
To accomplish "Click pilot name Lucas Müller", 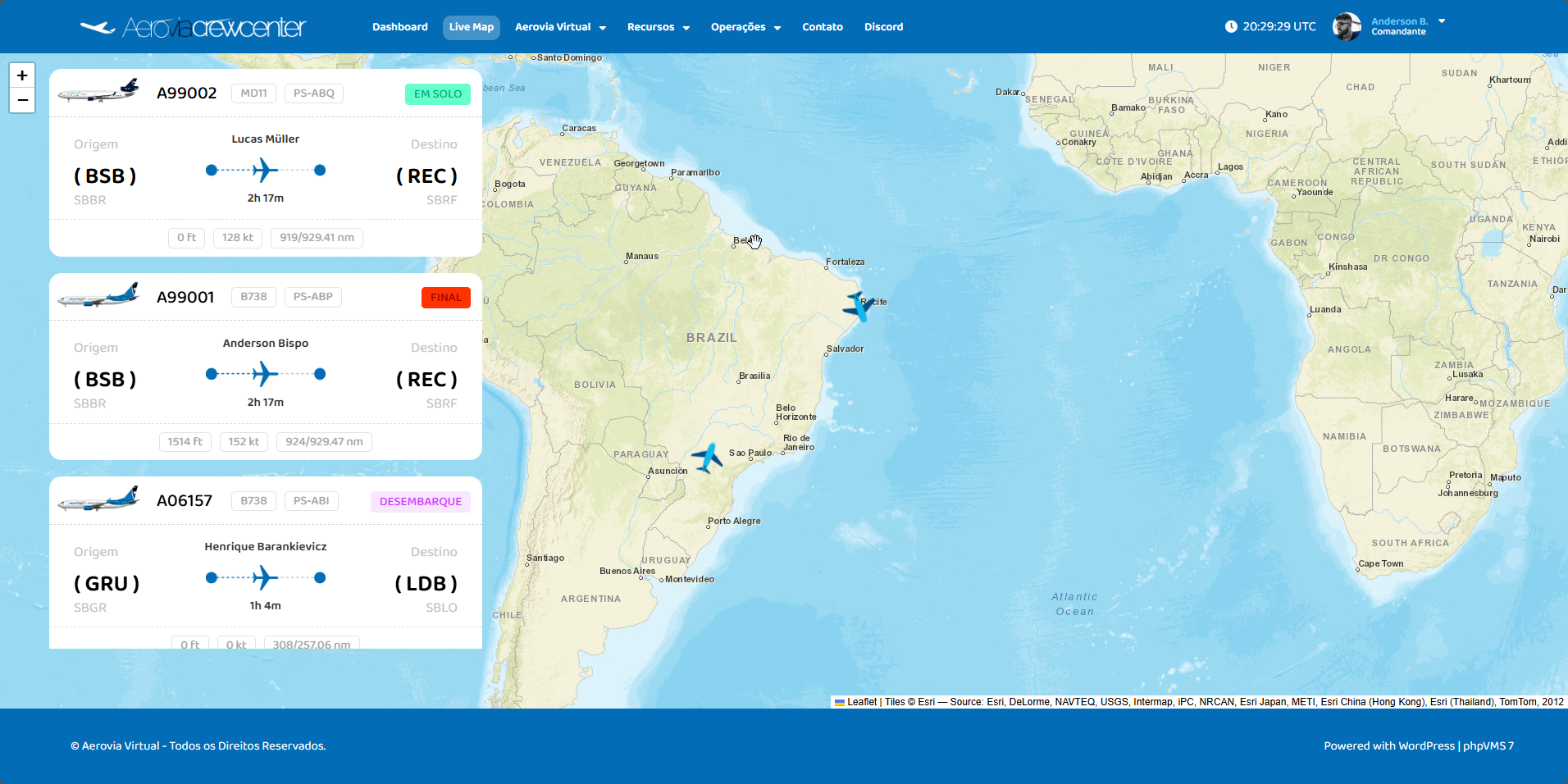I will (266, 139).
